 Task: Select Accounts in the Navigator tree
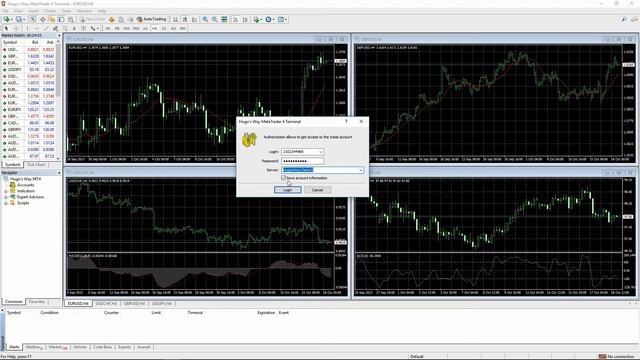pos(25,185)
